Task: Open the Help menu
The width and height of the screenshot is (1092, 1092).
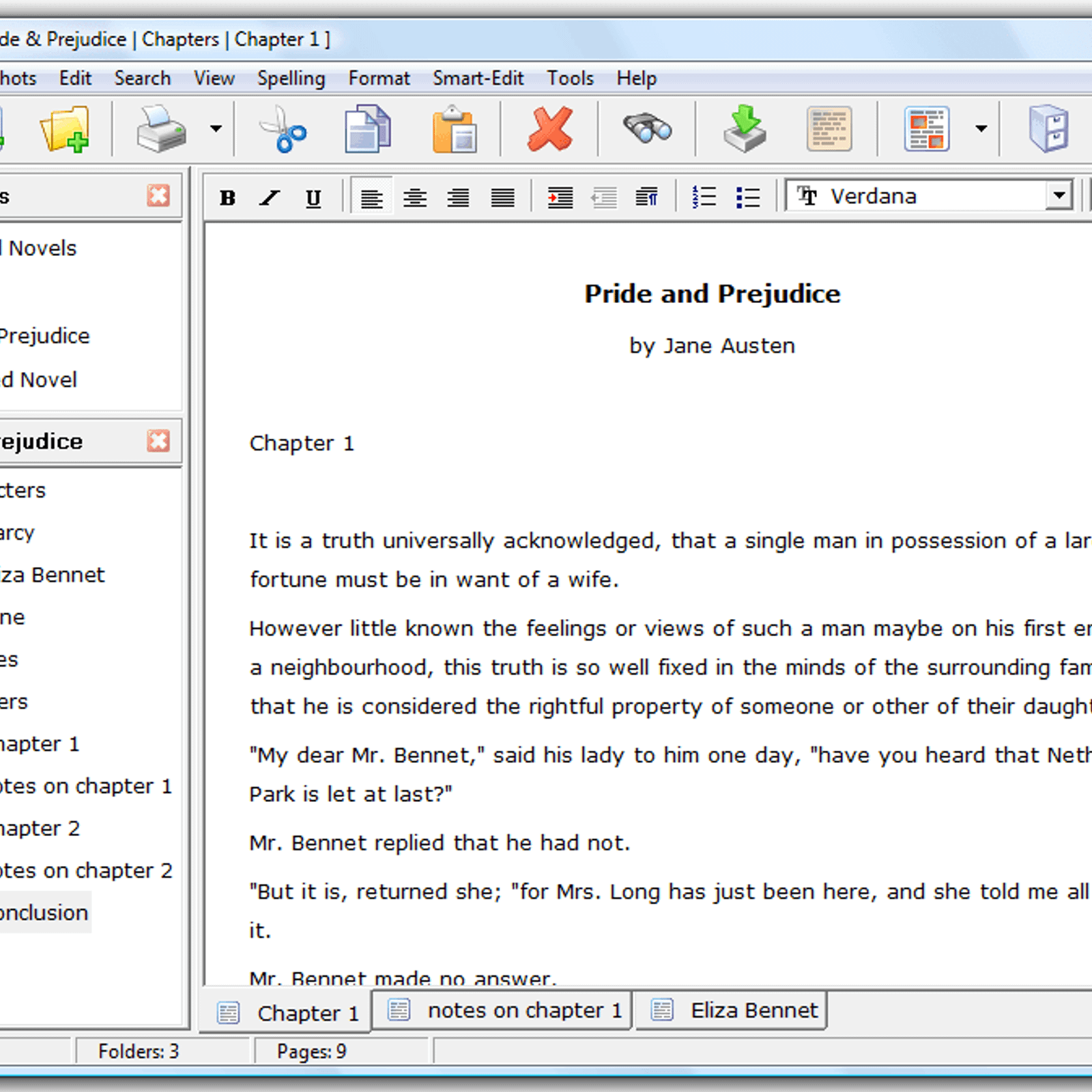Action: [637, 79]
